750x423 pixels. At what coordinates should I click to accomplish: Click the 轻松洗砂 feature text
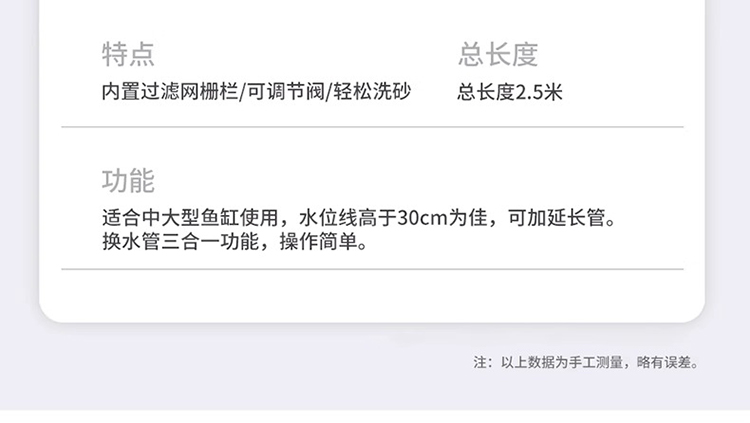coord(372,91)
